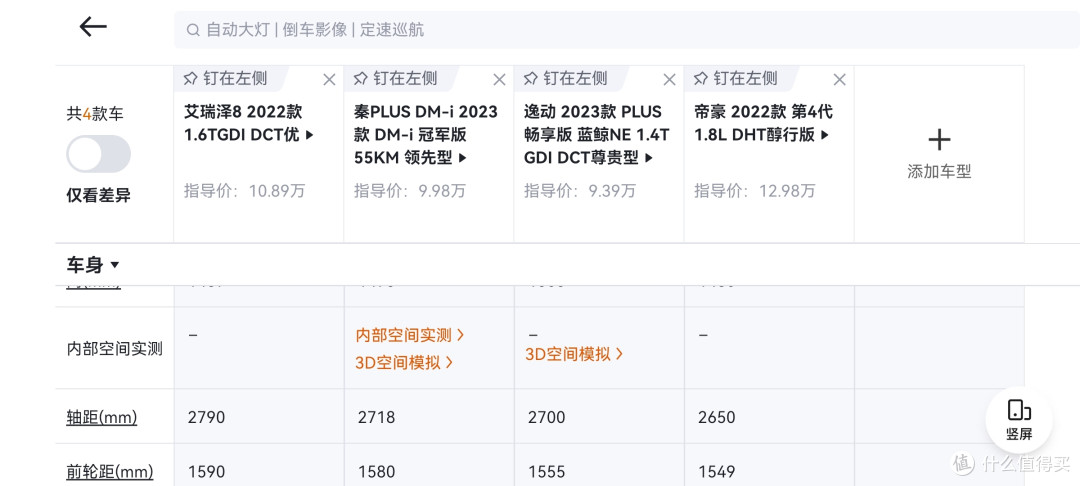Go back with the left arrow
The image size is (1080, 486).
[93, 27]
